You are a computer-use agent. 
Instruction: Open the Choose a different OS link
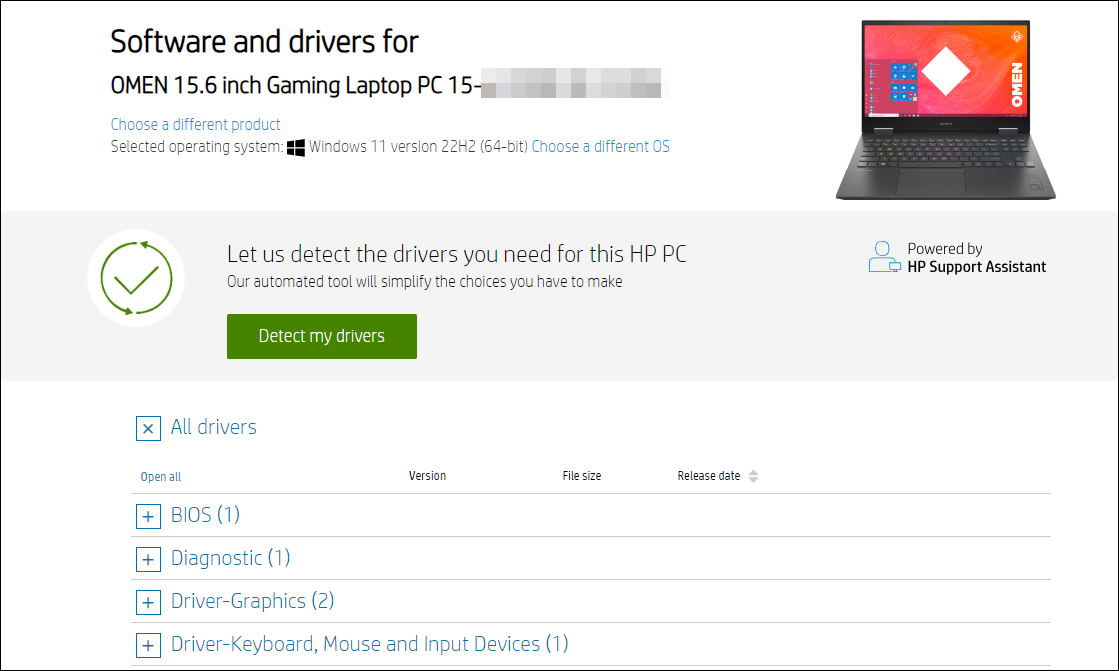pos(601,146)
